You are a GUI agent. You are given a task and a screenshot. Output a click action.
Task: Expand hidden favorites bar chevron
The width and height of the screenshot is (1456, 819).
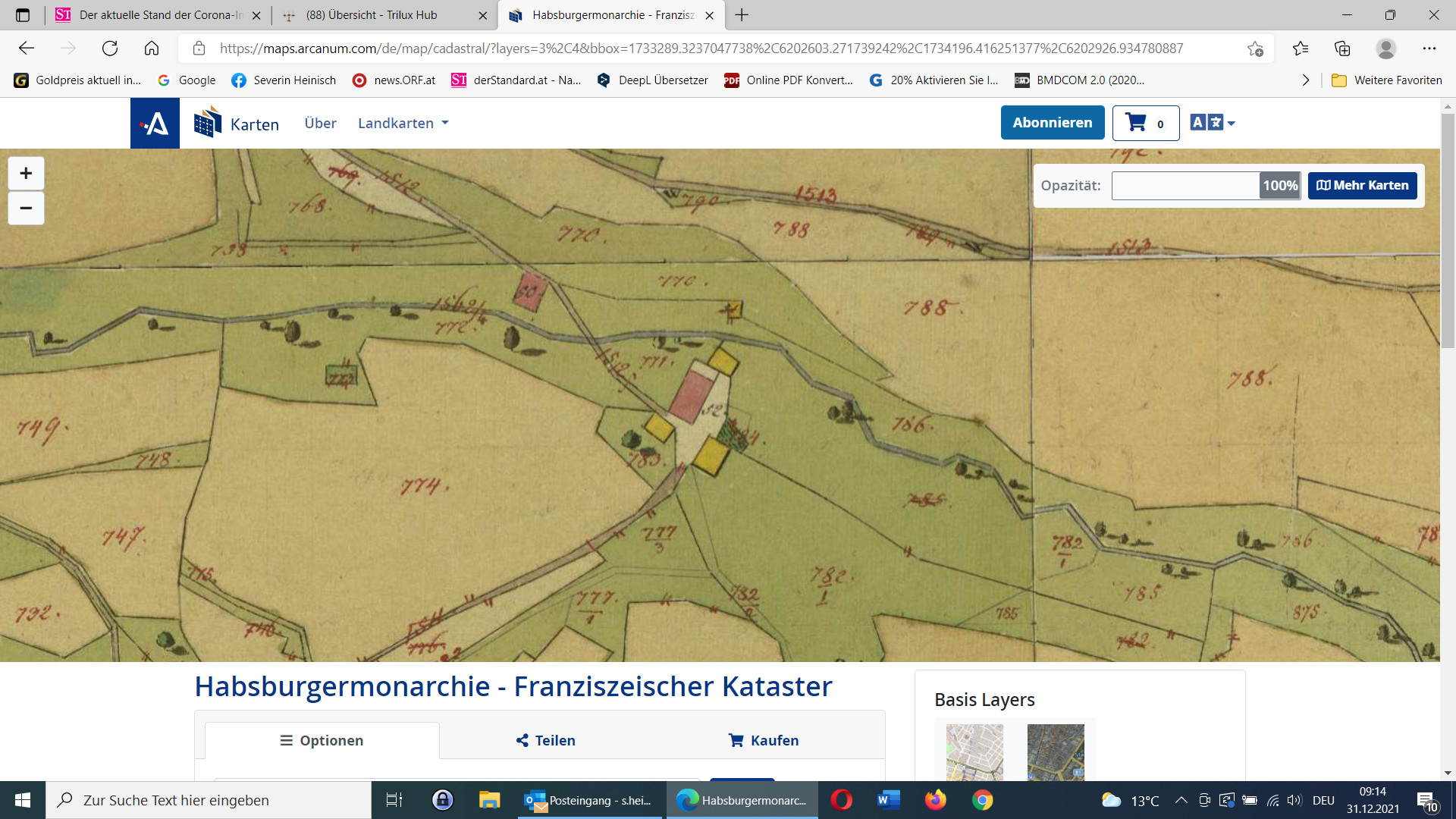pyautogui.click(x=1305, y=80)
